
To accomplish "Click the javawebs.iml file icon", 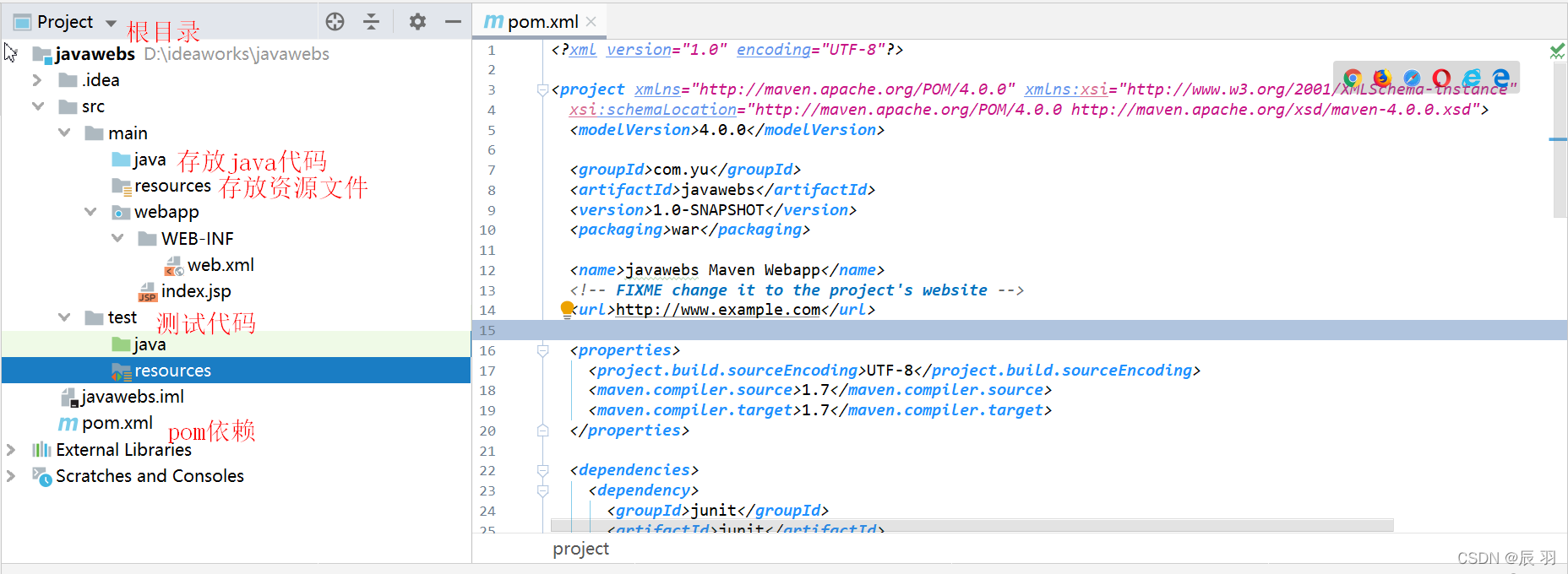I will (x=69, y=398).
